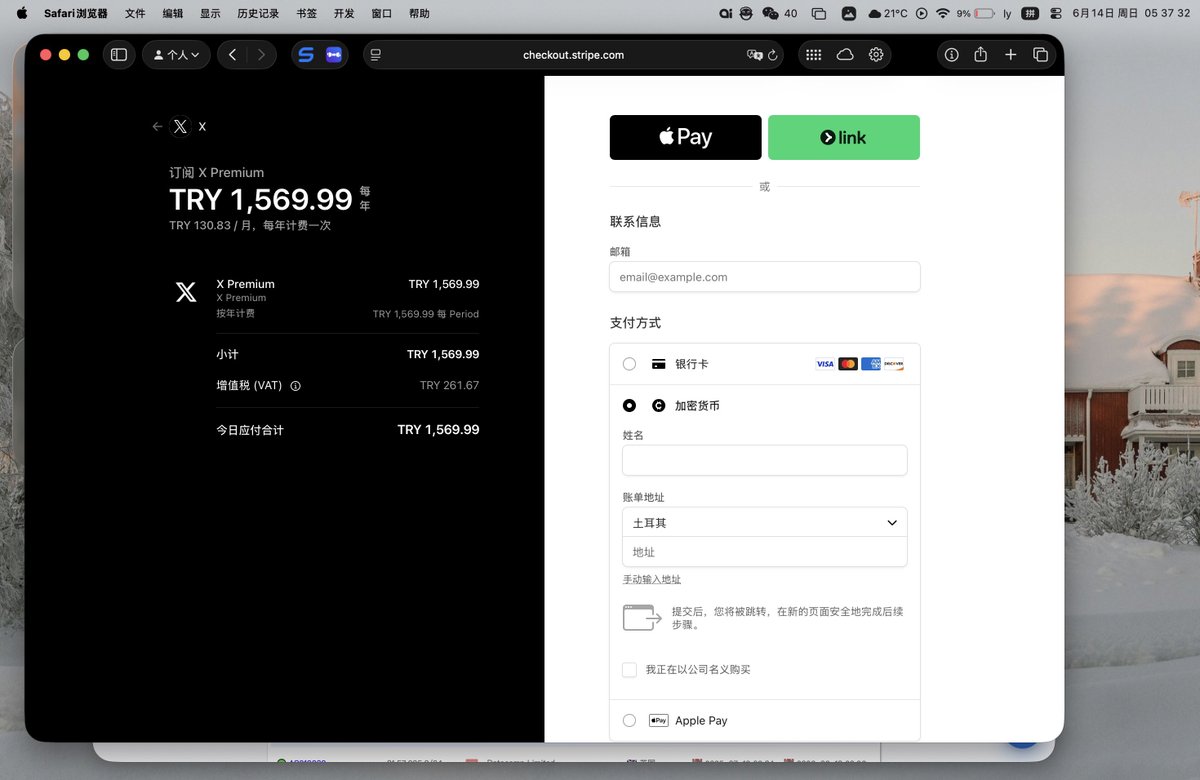The width and height of the screenshot is (1200, 780).
Task: Go forward with the toolbar forward arrow
Action: (x=261, y=55)
